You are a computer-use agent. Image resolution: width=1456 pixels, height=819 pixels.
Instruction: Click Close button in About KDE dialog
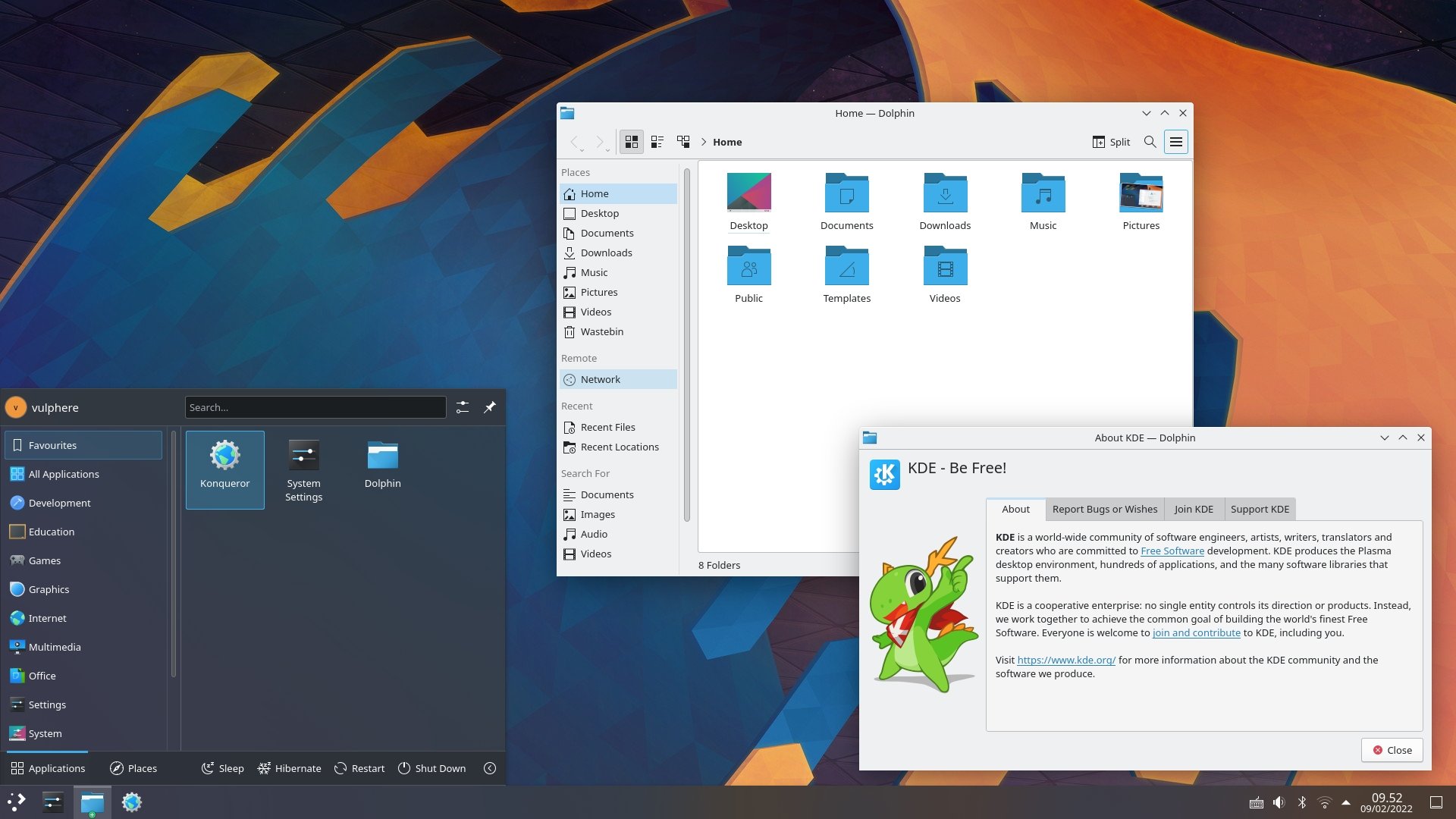(1392, 749)
